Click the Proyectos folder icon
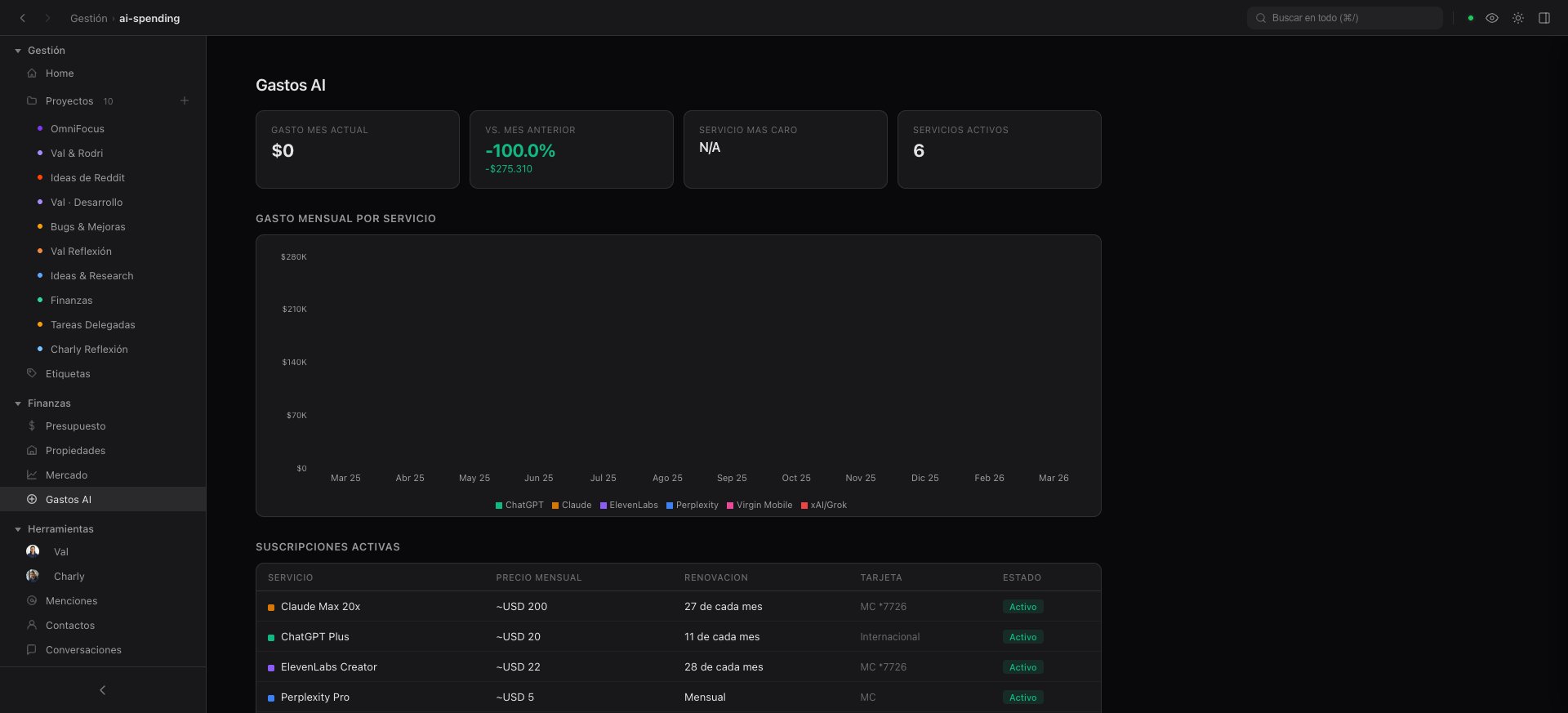The width and height of the screenshot is (1568, 713). 32,101
